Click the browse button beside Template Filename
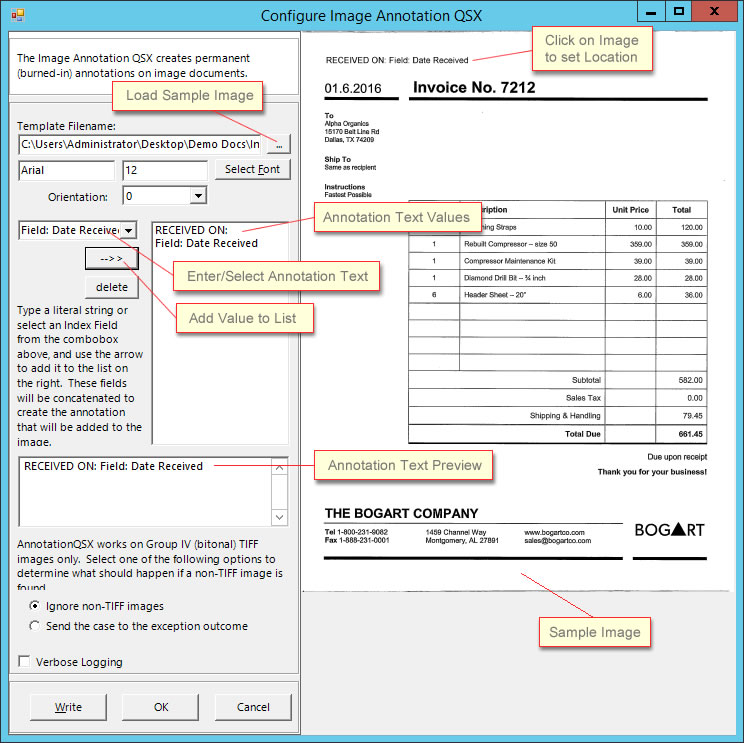Viewport: 744px width, 743px height. (279, 144)
